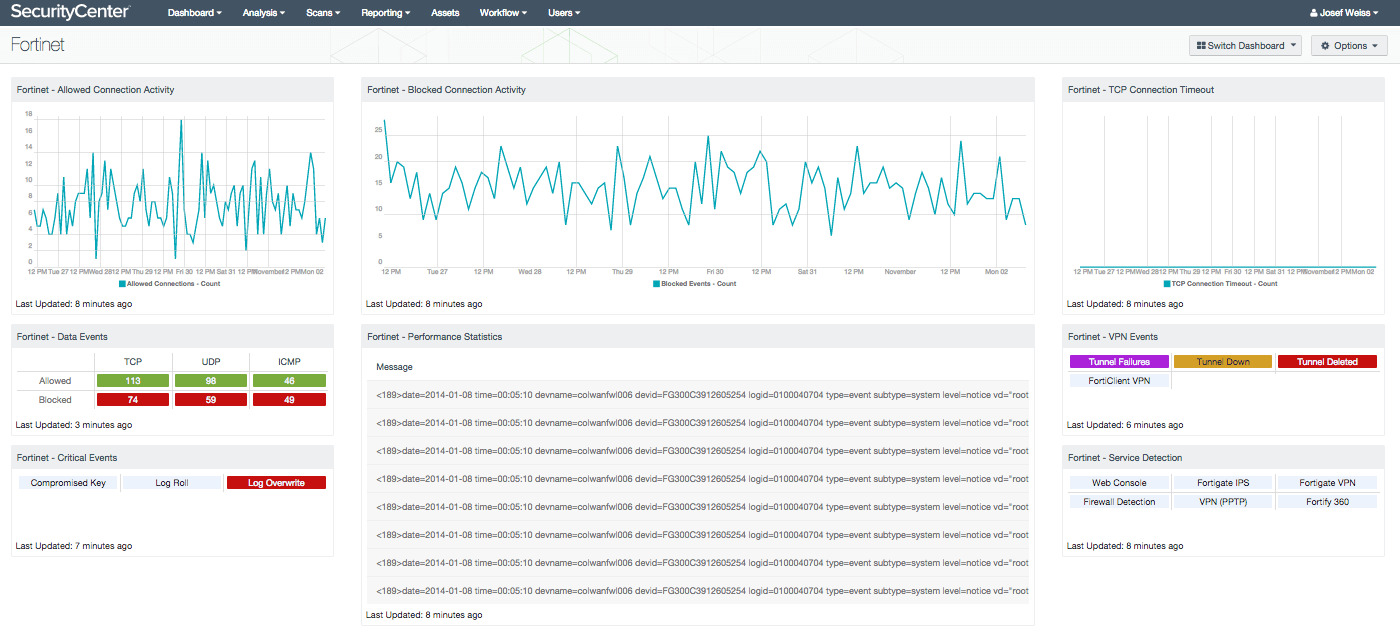Go to the Assets page
Screen dimensions: 1400x642
(445, 13)
